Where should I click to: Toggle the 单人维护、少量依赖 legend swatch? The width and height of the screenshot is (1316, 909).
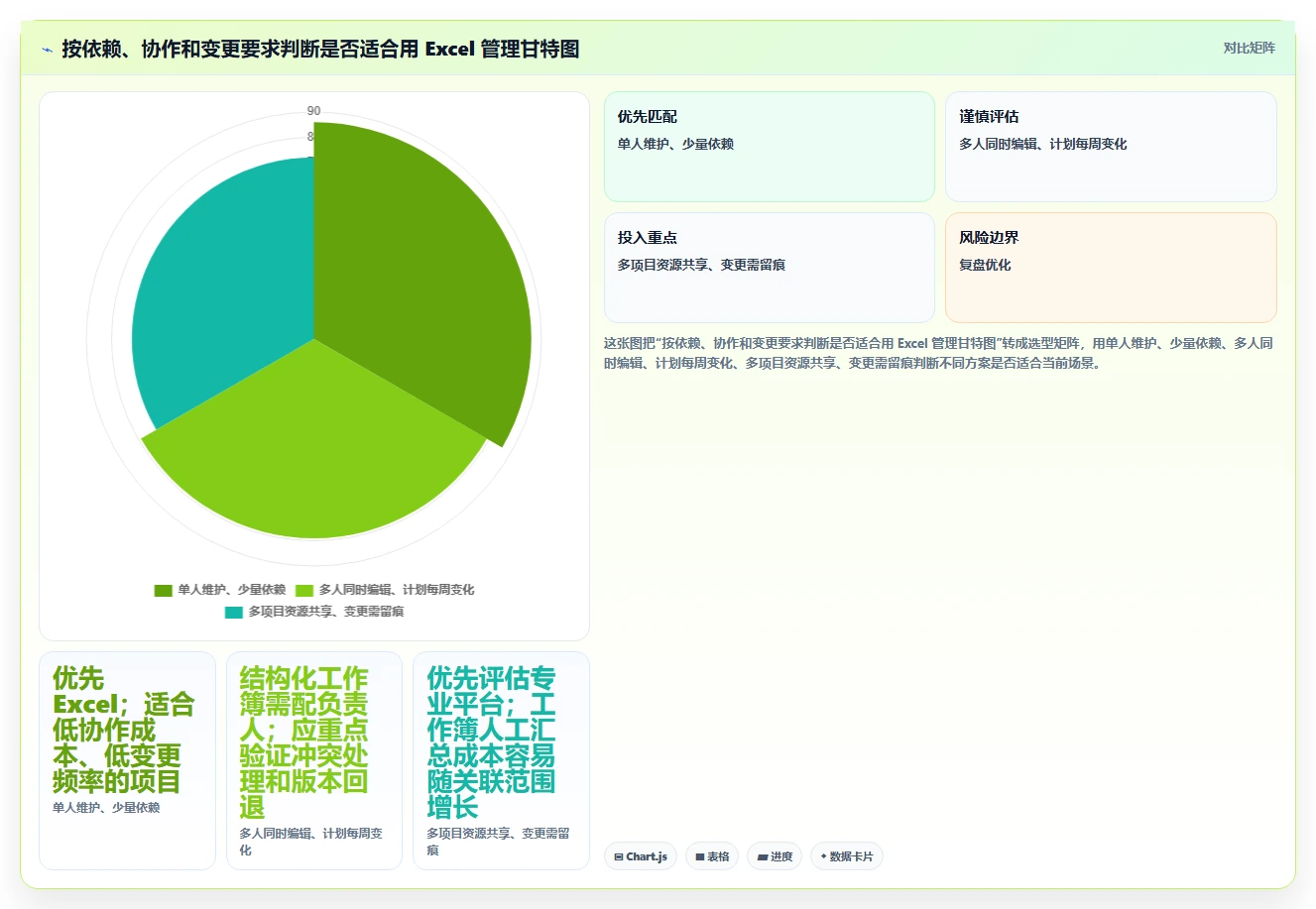[x=164, y=590]
